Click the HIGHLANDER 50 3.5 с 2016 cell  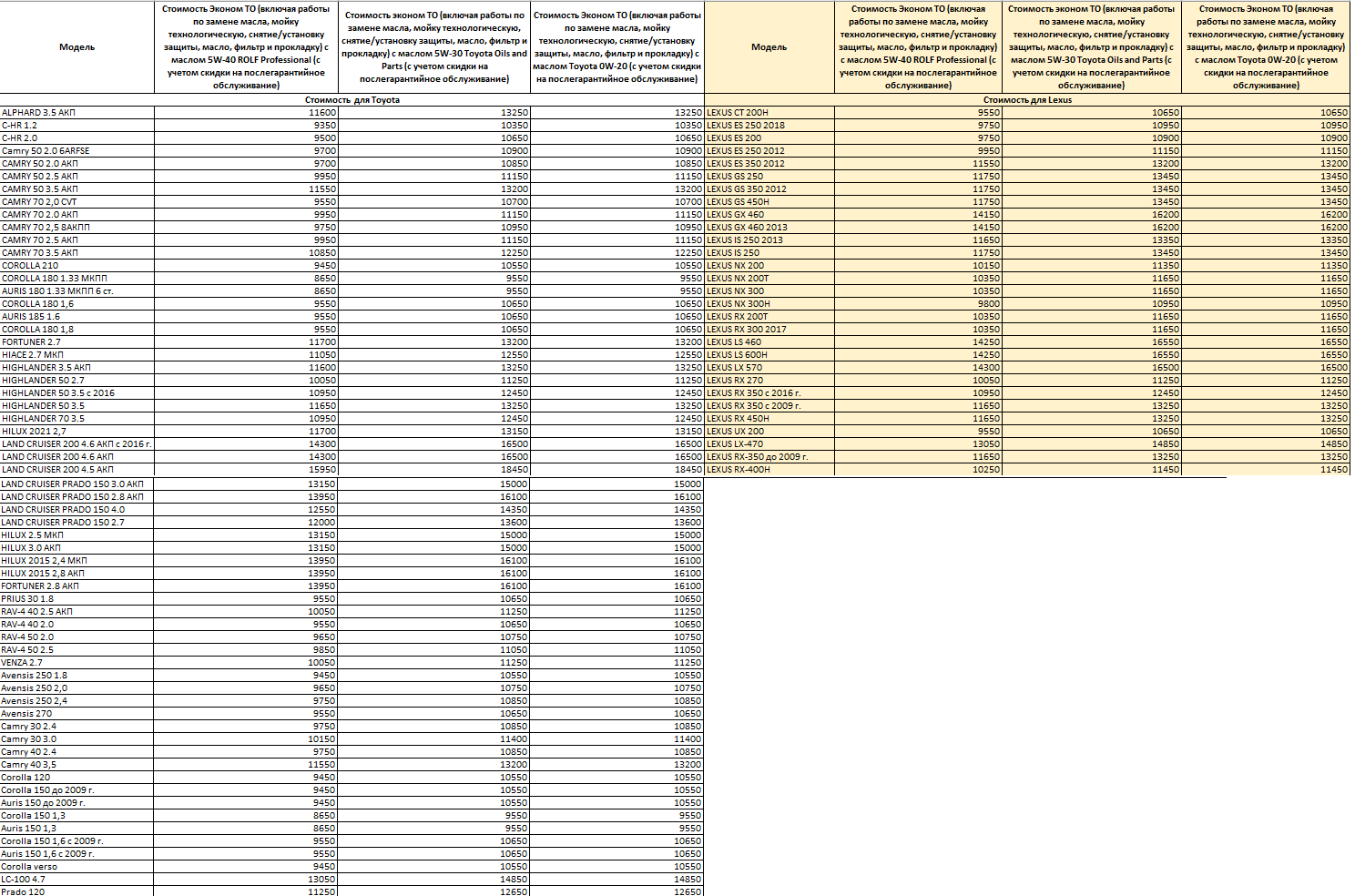pyautogui.click(x=77, y=393)
